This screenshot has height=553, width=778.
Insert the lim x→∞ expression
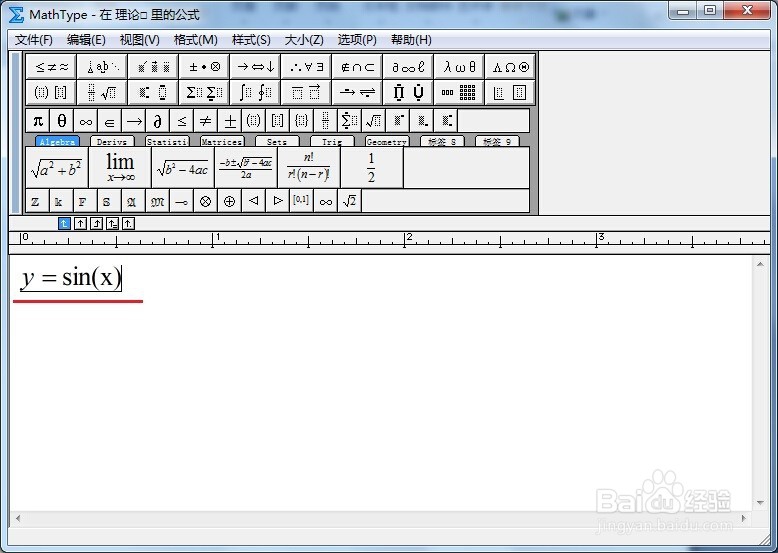tap(120, 168)
